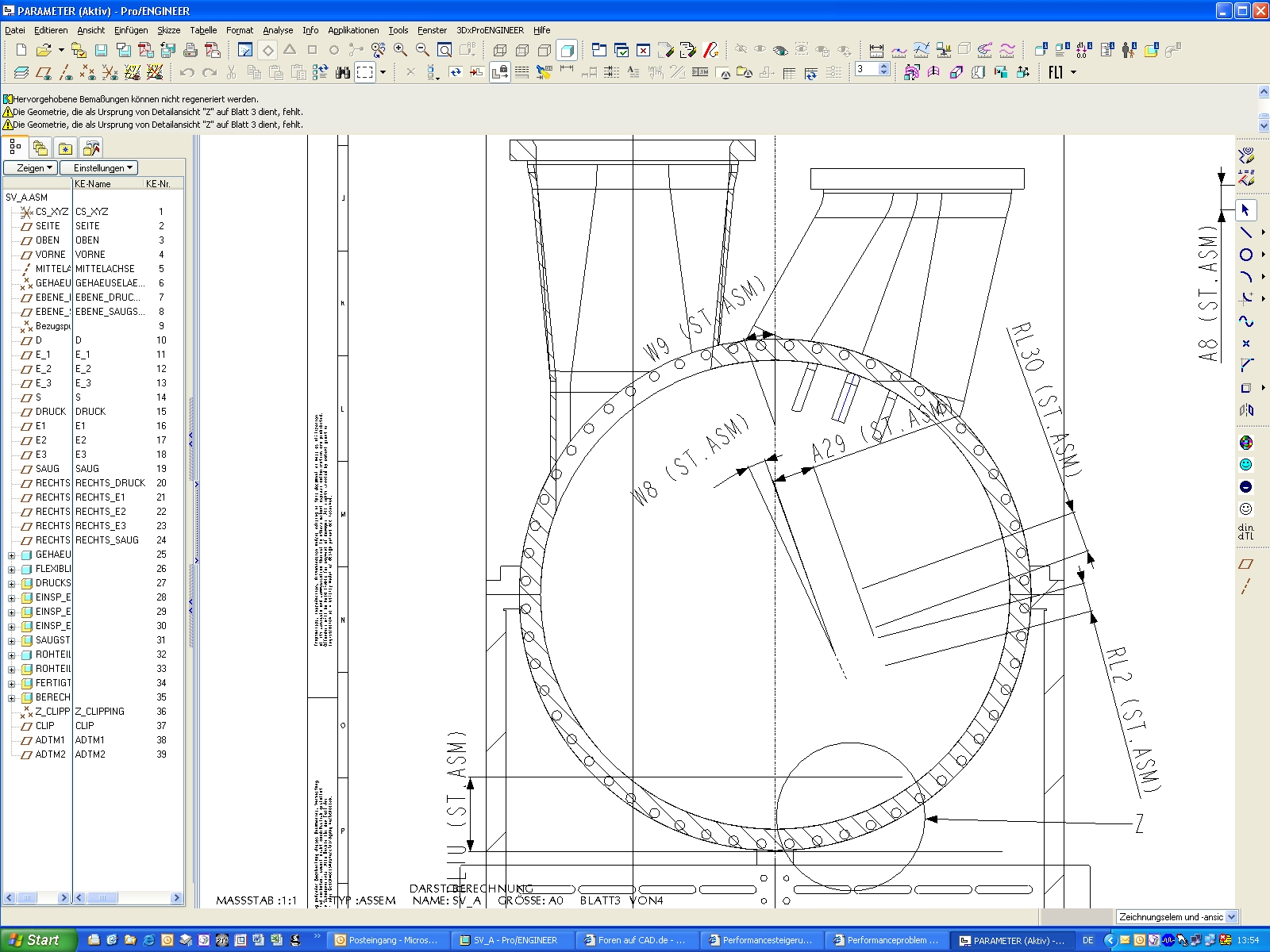This screenshot has height=952, width=1270.
Task: Select the line sketch tool
Action: pyautogui.click(x=1246, y=232)
